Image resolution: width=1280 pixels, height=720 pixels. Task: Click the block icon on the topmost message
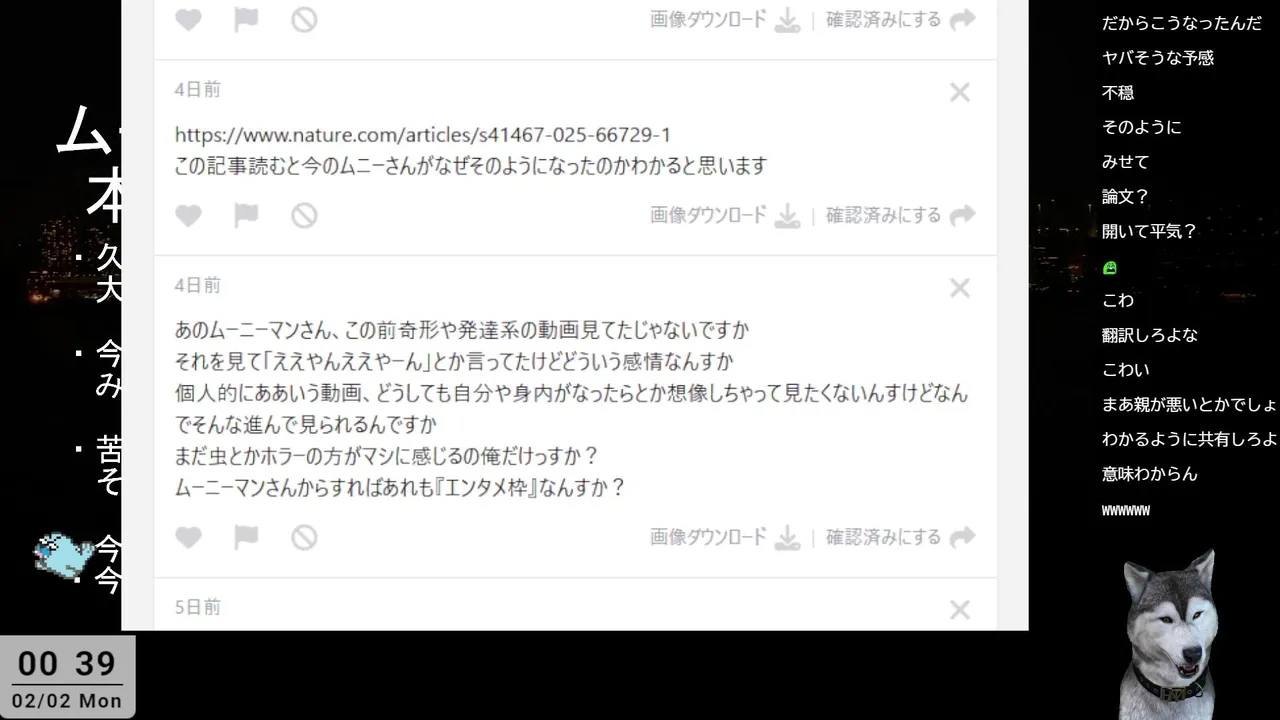pyautogui.click(x=304, y=20)
